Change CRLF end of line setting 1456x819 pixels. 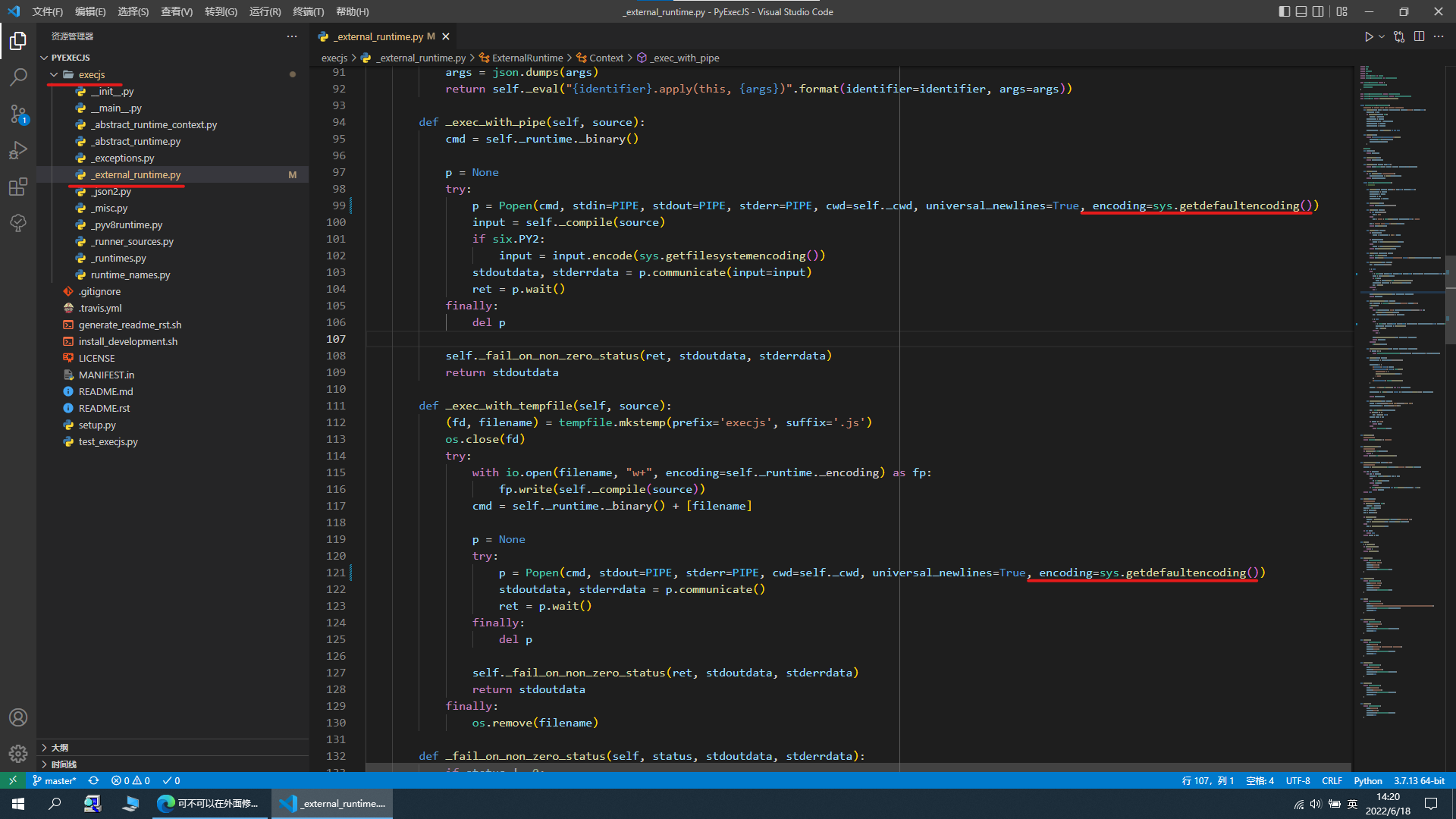(1332, 780)
